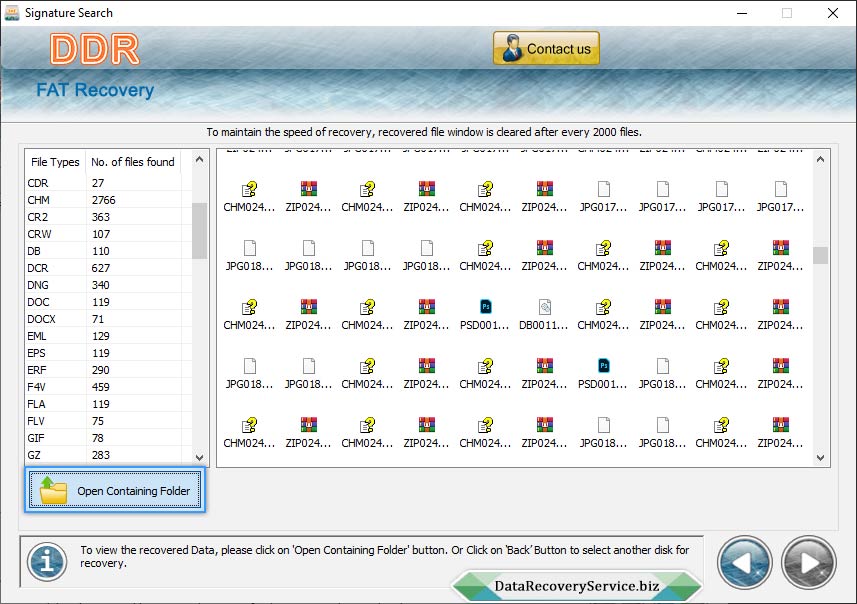Viewport: 857px width, 604px height.
Task: Select the DNG file type row
Action: click(109, 284)
